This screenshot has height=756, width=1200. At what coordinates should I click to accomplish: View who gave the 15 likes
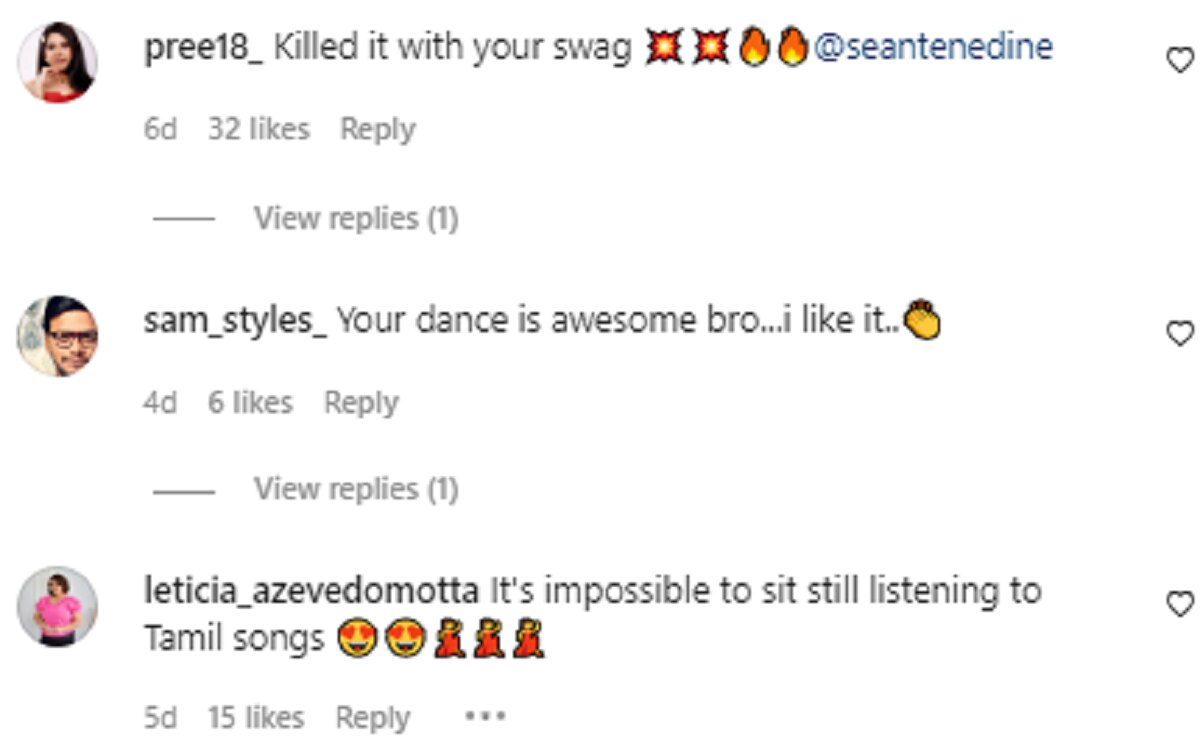click(x=255, y=717)
